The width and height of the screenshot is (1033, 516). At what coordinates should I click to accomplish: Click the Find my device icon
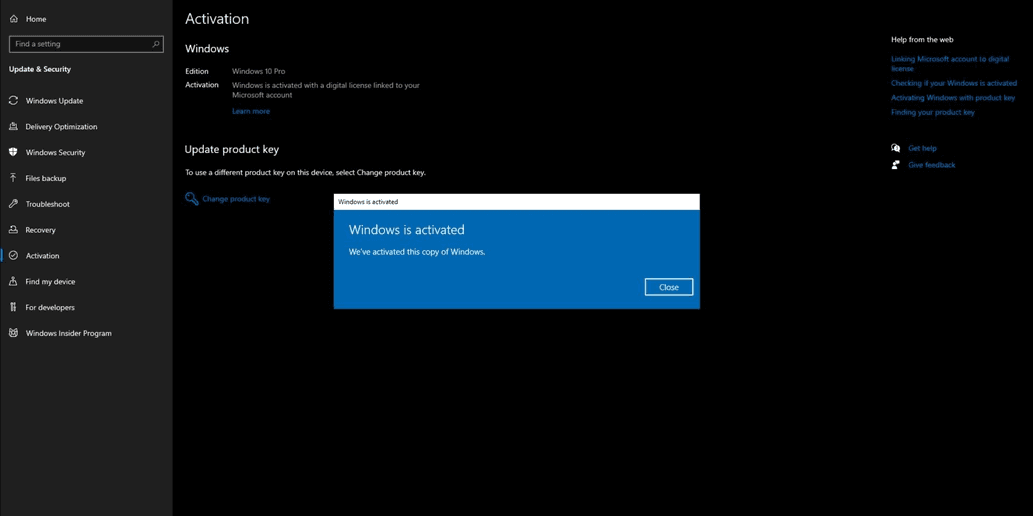click(x=13, y=281)
